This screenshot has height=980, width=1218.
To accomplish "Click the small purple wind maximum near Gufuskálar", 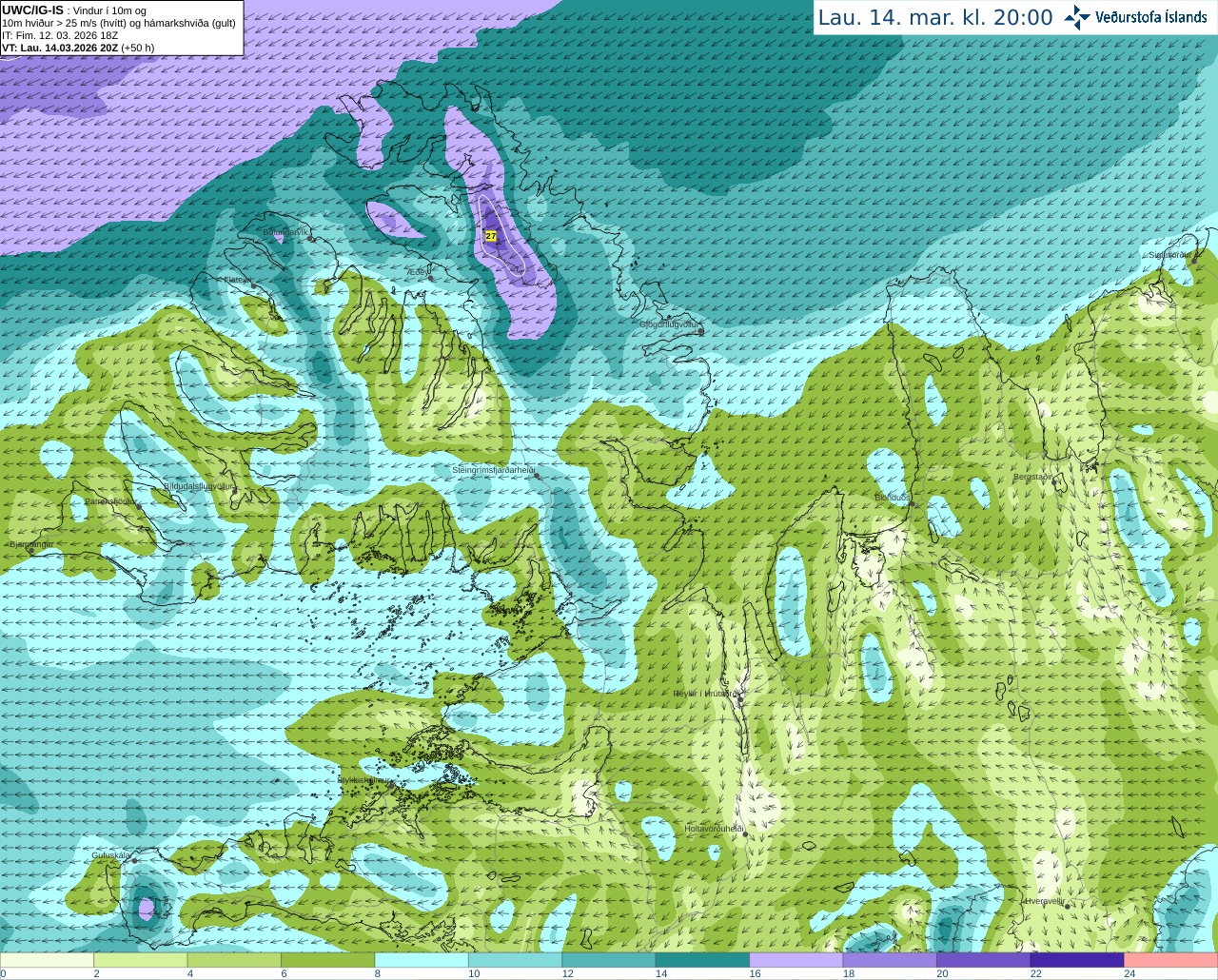I will click(x=146, y=909).
